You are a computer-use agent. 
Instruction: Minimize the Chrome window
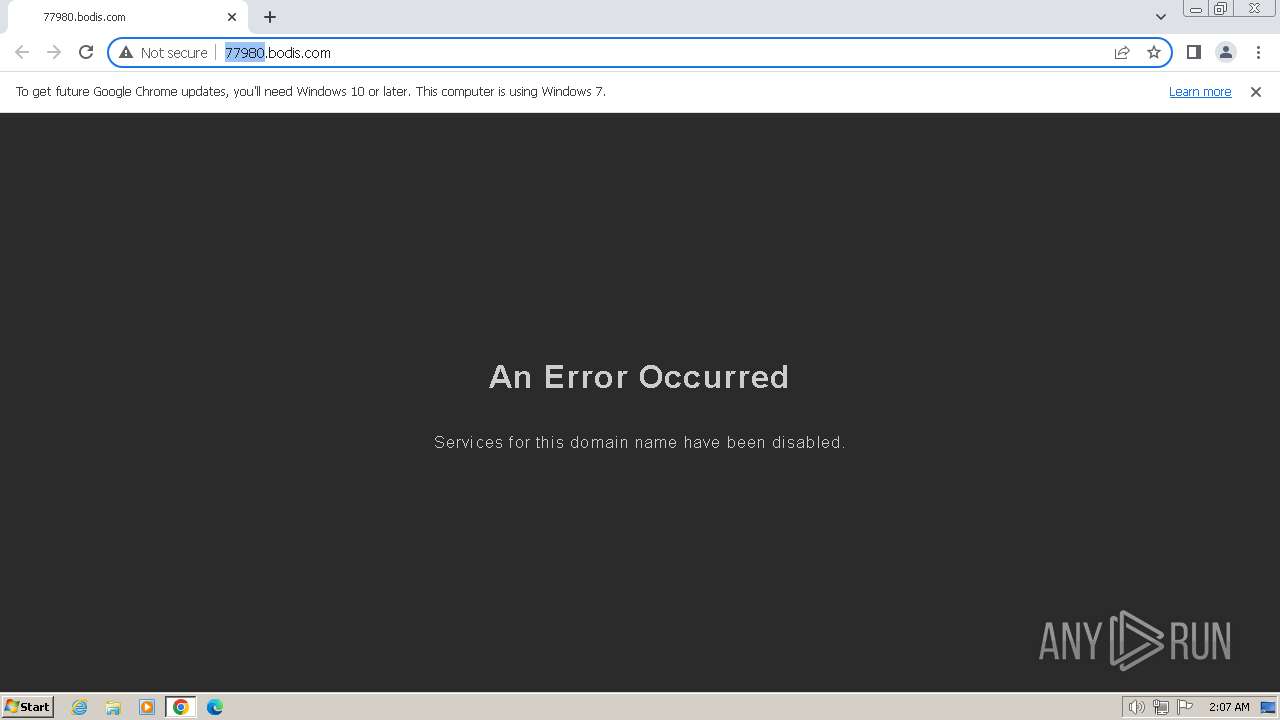(1195, 9)
